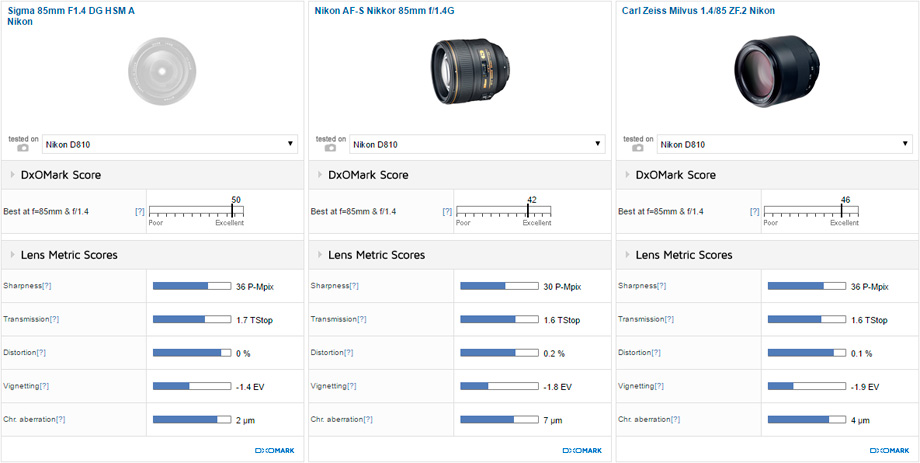Click the Sigma DxOMark score scale at 50
The image size is (920, 463).
(x=234, y=211)
